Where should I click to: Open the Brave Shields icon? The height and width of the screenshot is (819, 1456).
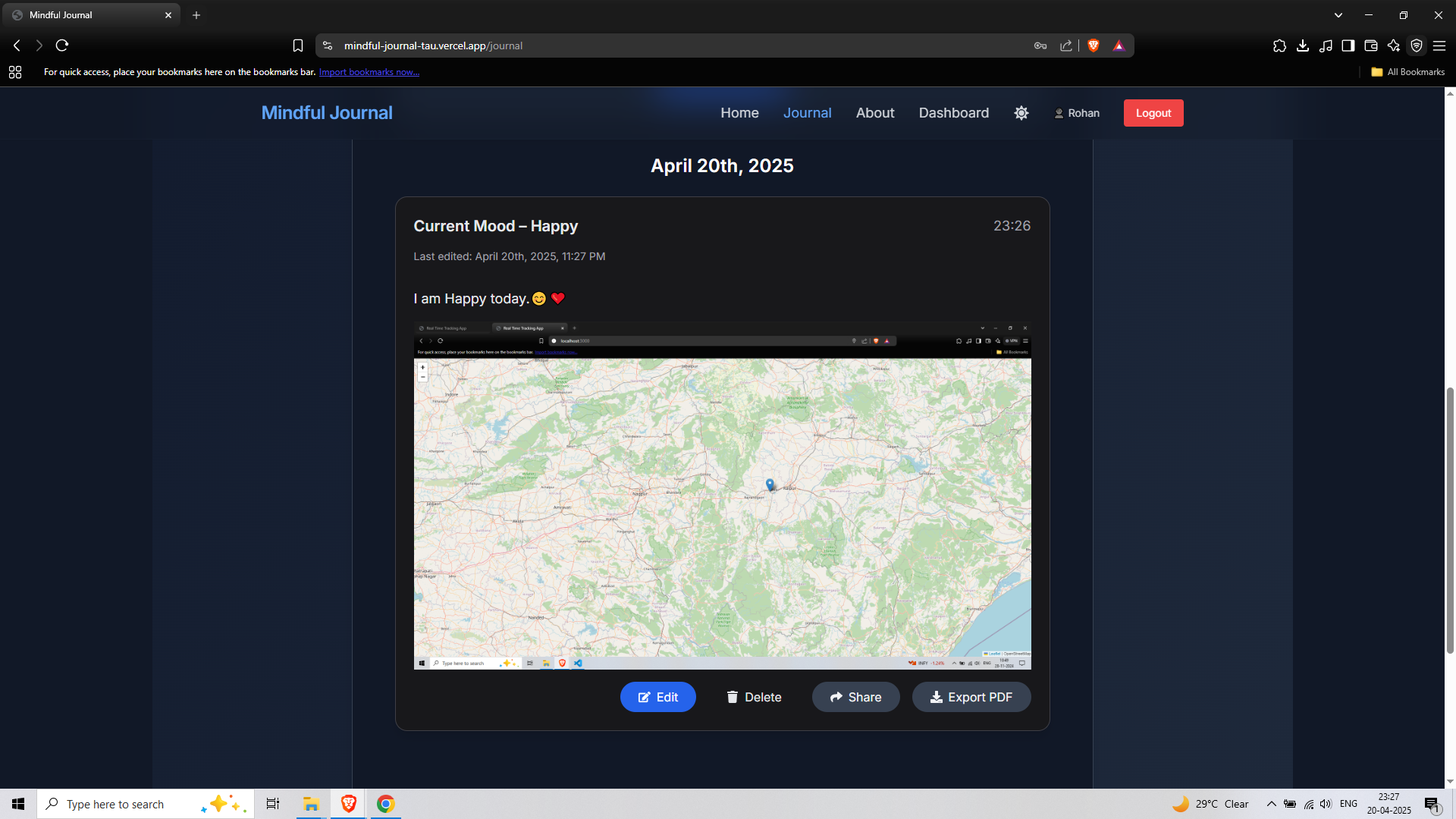(1093, 45)
